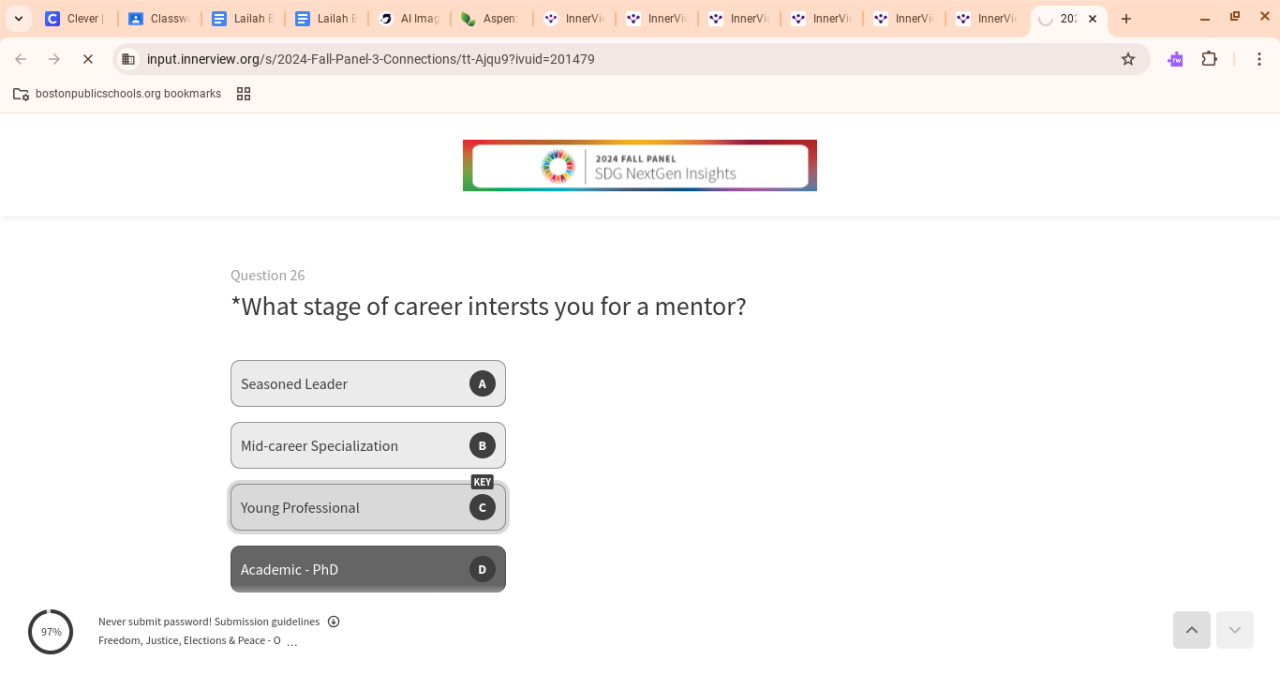Go to previous question with up chevron
This screenshot has height=675, width=1280.
1192,630
